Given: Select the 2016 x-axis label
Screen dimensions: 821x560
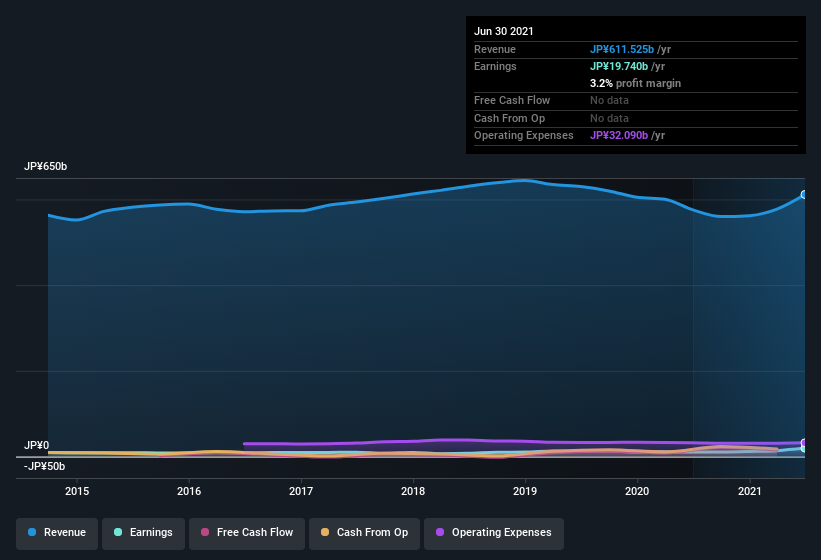Looking at the screenshot, I should tap(189, 491).
